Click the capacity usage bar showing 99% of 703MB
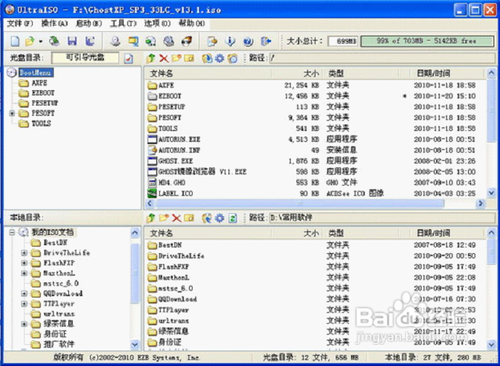The image size is (500, 366). tap(427, 41)
